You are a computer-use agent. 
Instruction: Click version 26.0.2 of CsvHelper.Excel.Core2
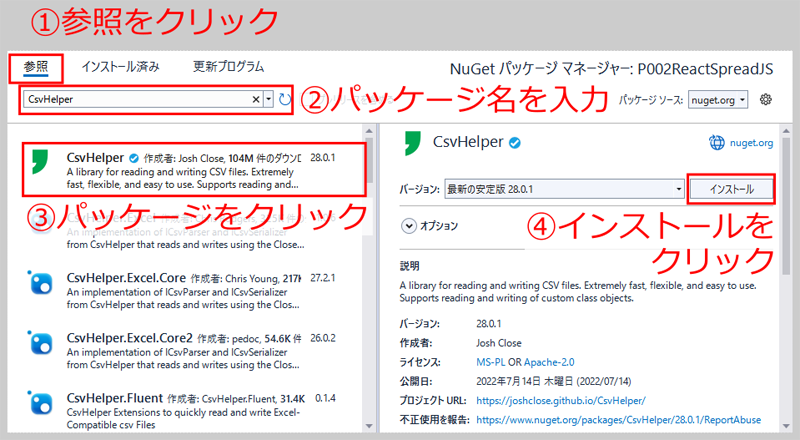point(322,338)
